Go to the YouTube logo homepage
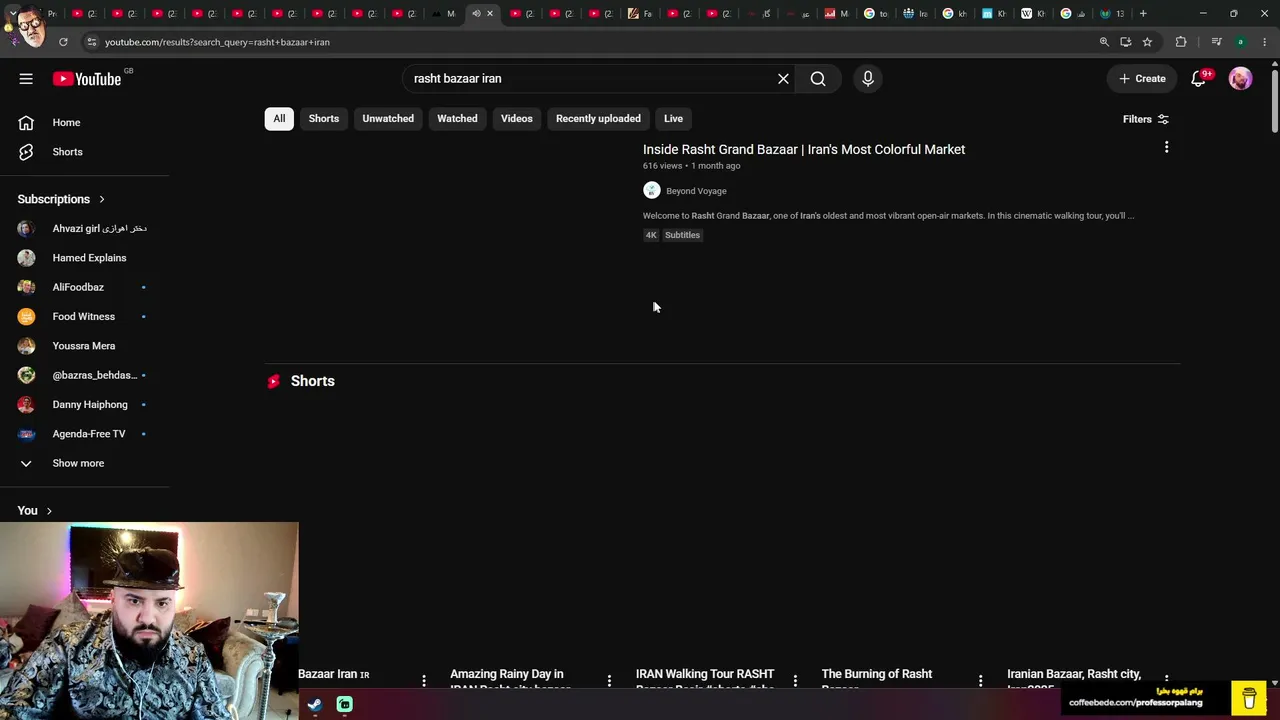 tap(87, 79)
